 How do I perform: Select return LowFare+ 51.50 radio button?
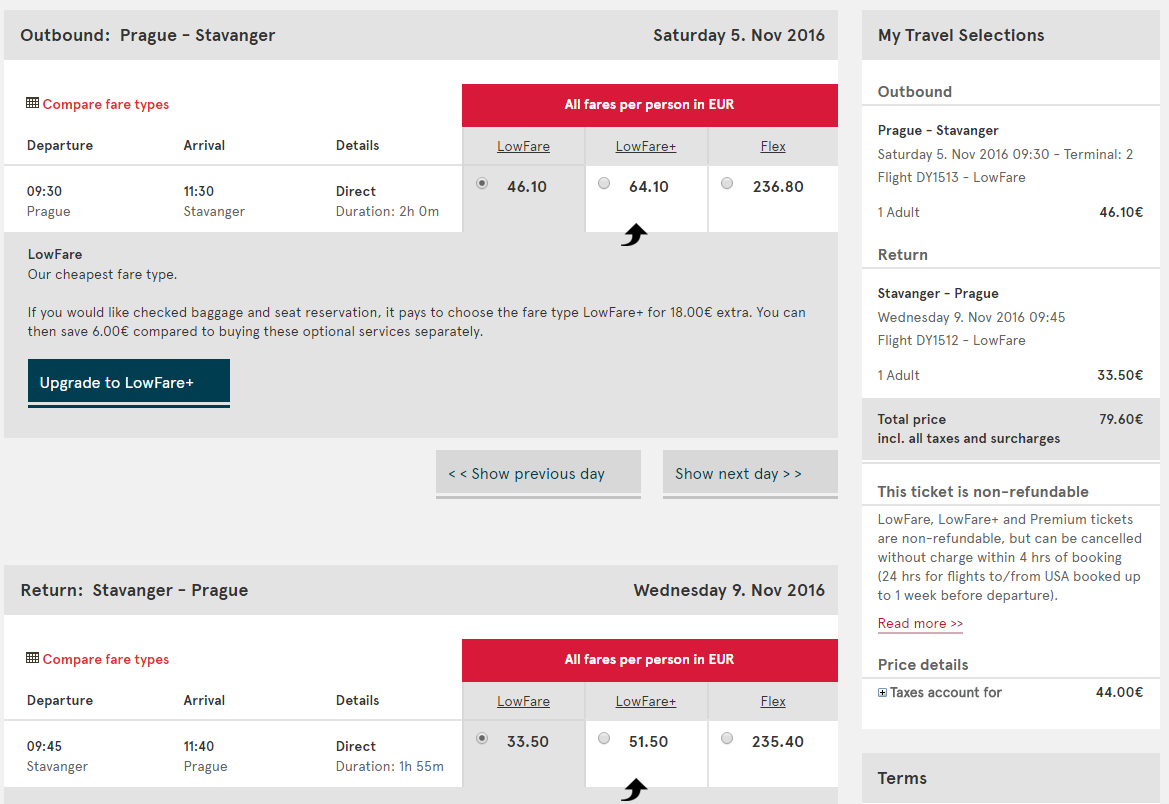[x=604, y=738]
